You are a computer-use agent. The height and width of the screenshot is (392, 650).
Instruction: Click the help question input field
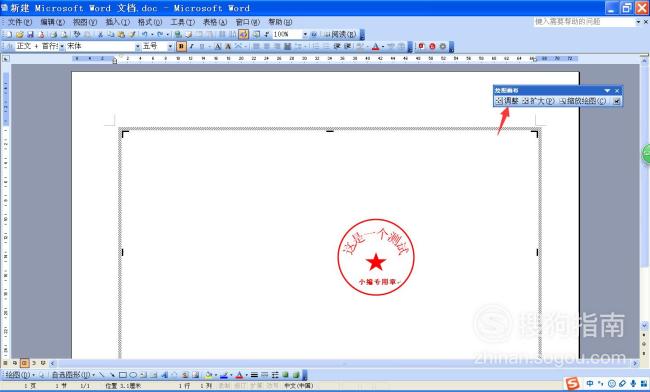584,22
